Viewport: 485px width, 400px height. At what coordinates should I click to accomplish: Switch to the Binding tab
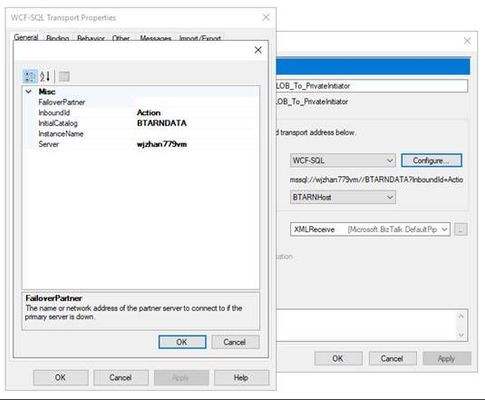(x=58, y=38)
